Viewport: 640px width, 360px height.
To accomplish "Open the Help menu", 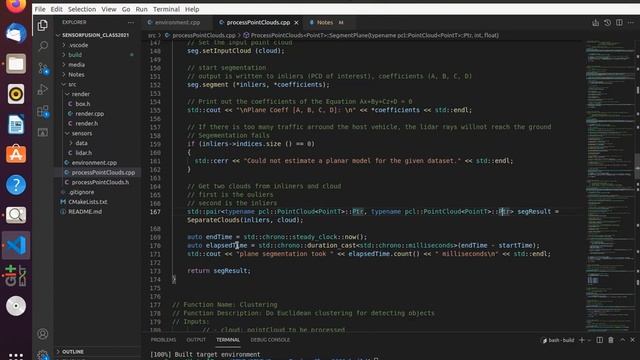I will [192, 9].
